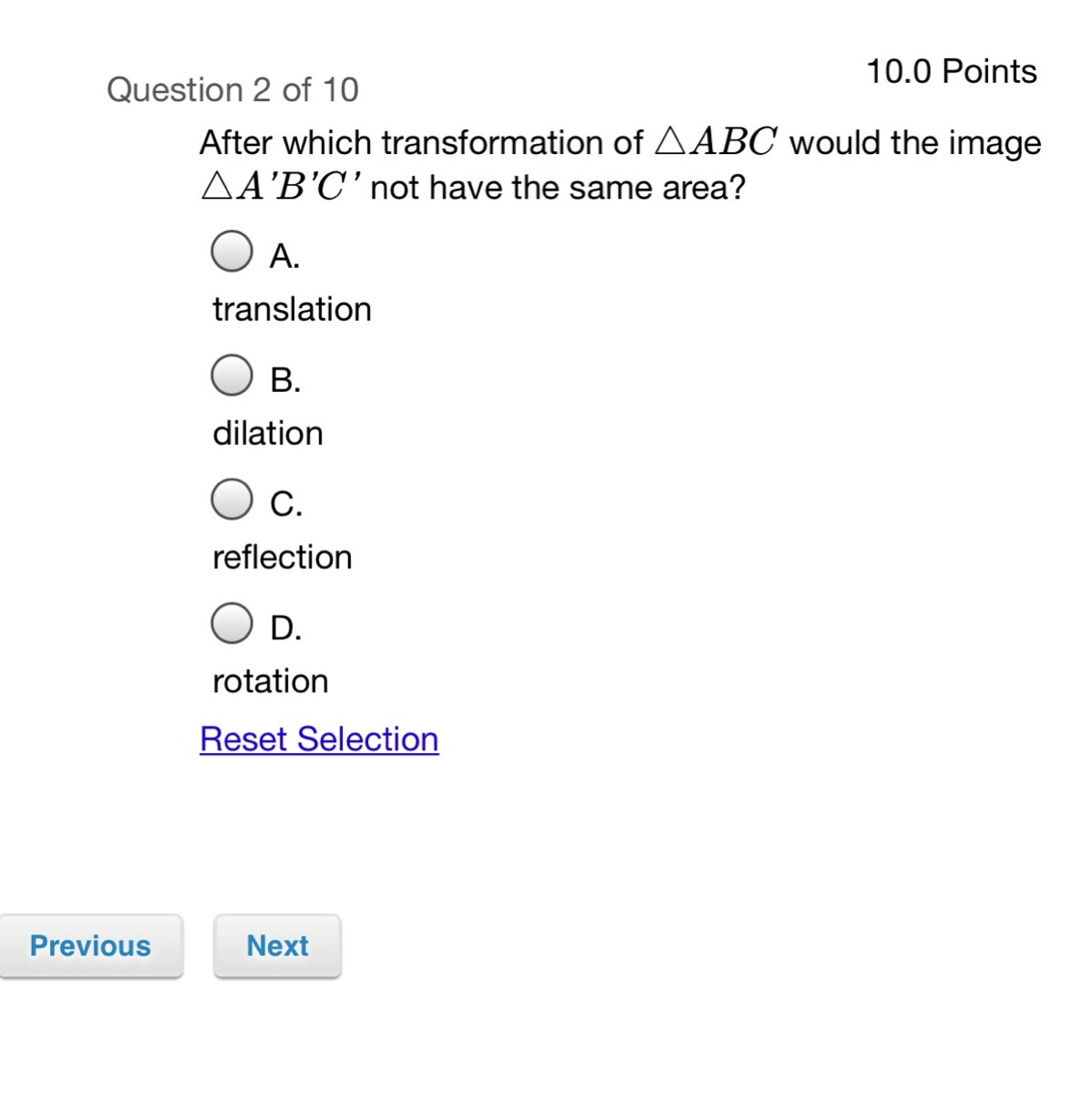Click the 'A.' option letter label
This screenshot has width=1092, height=1094.
[284, 256]
